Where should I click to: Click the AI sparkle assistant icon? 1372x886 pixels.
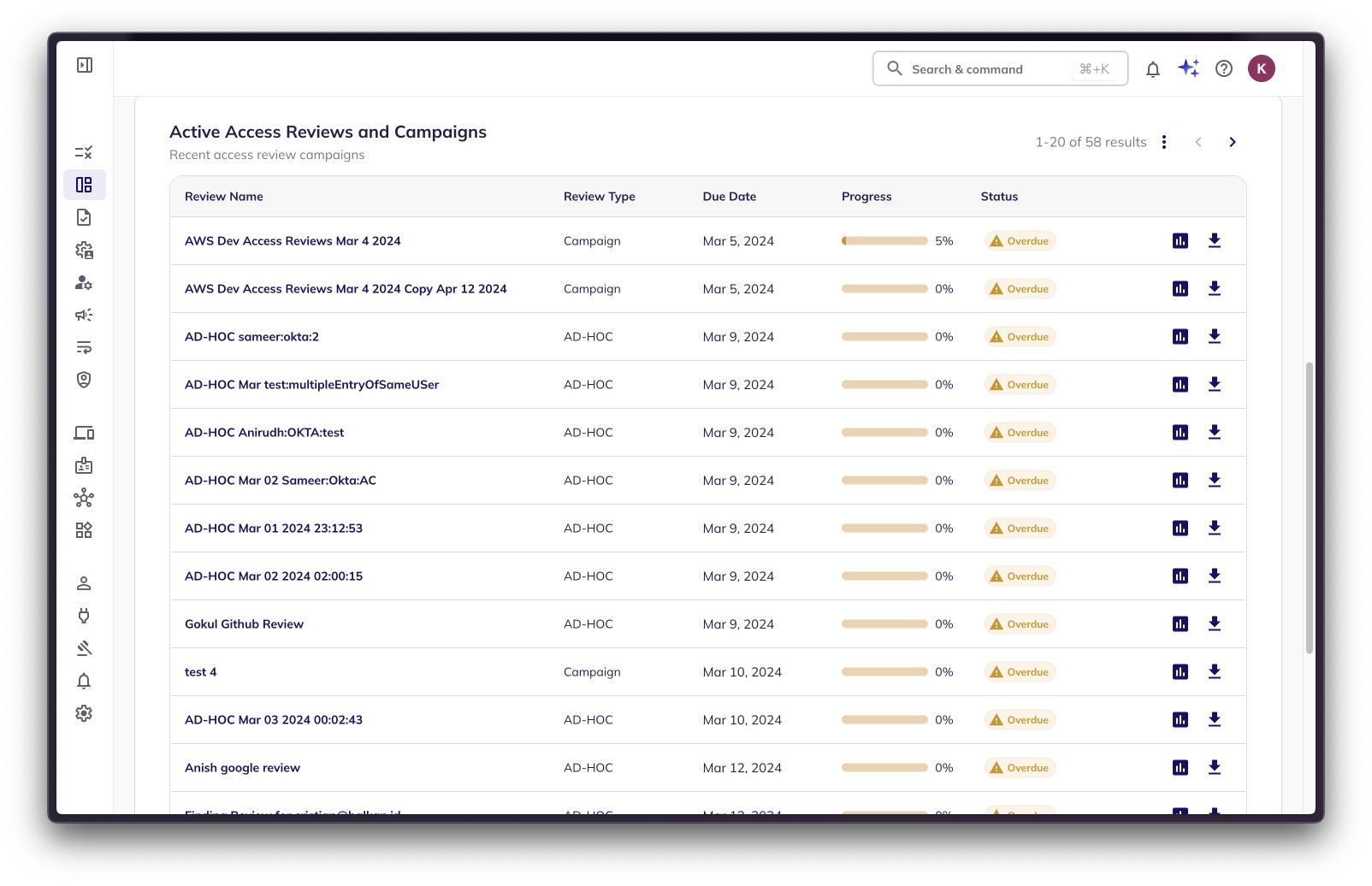coord(1188,68)
